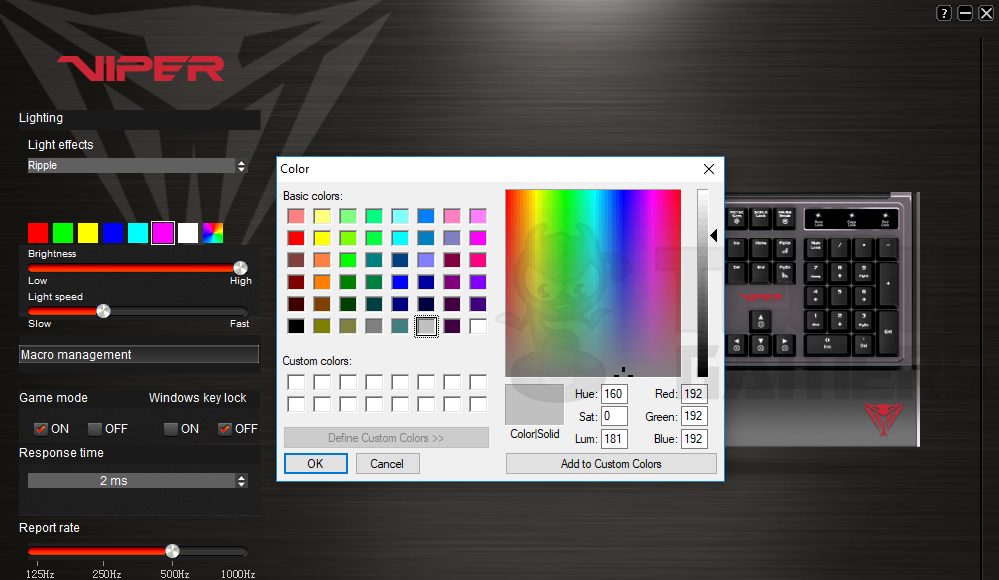Open the Macro management section
The height and width of the screenshot is (580, 999).
139,355
